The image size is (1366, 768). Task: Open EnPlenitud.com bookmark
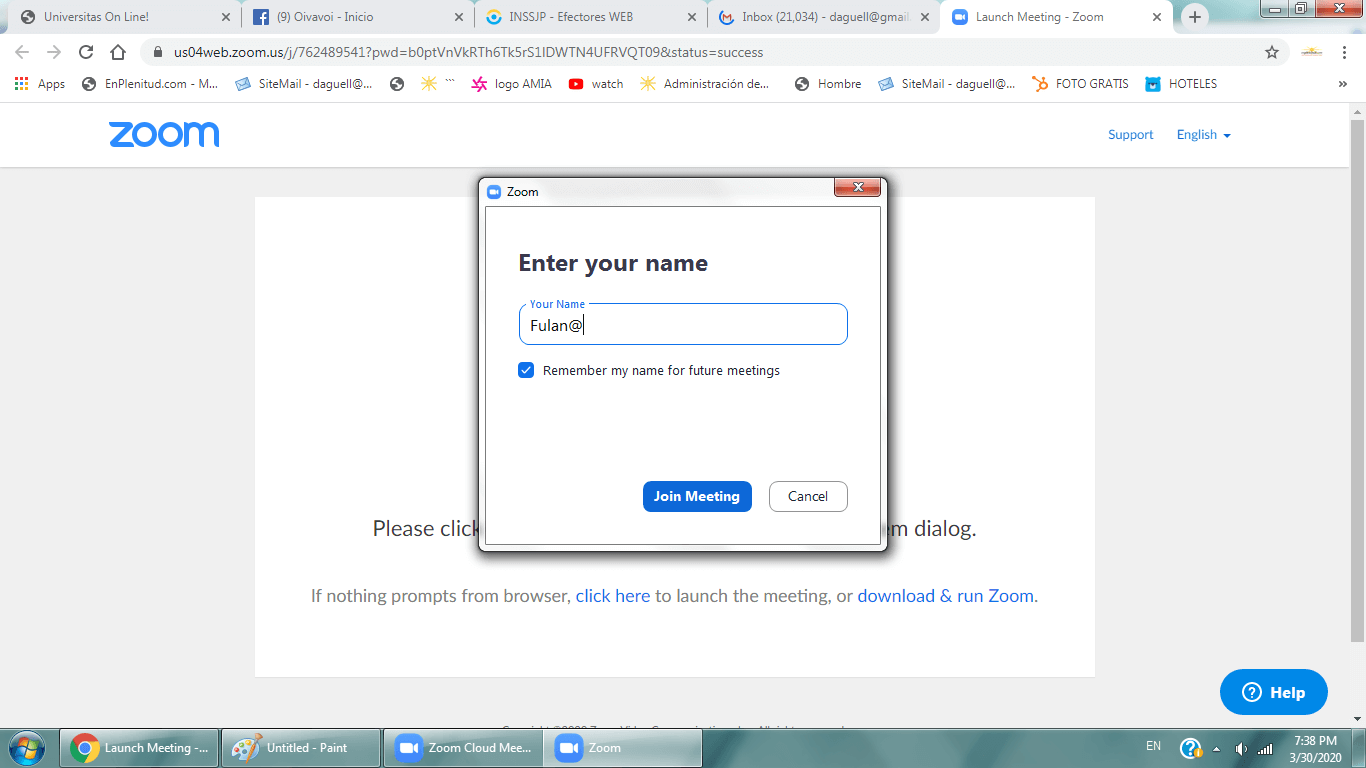pyautogui.click(x=150, y=84)
